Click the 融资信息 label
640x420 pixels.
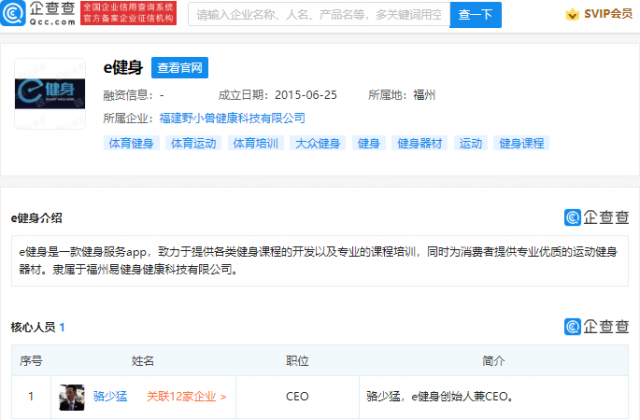click(x=128, y=95)
